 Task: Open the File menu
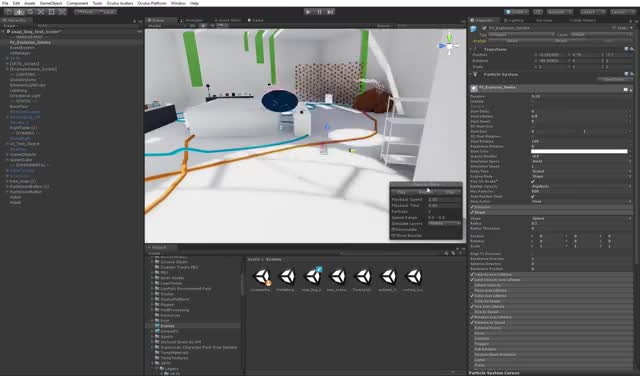pyautogui.click(x=5, y=3)
